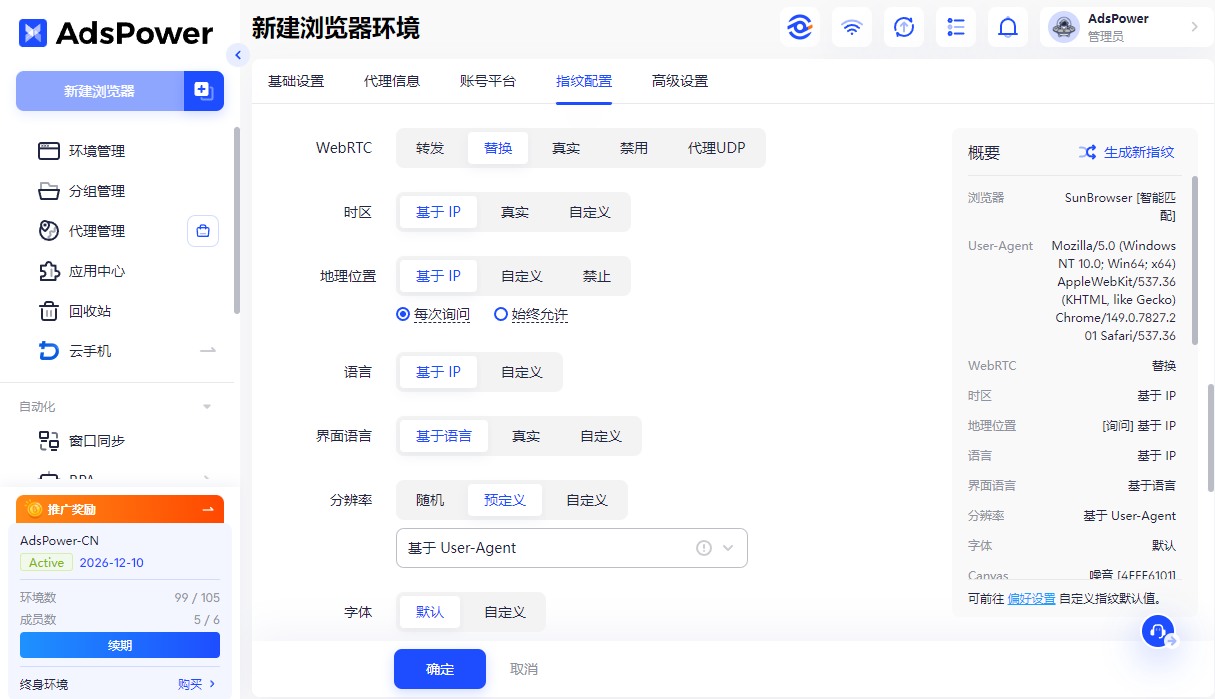This screenshot has height=699, width=1215.
Task: Click the proxy shop bag icon
Action: click(x=203, y=231)
